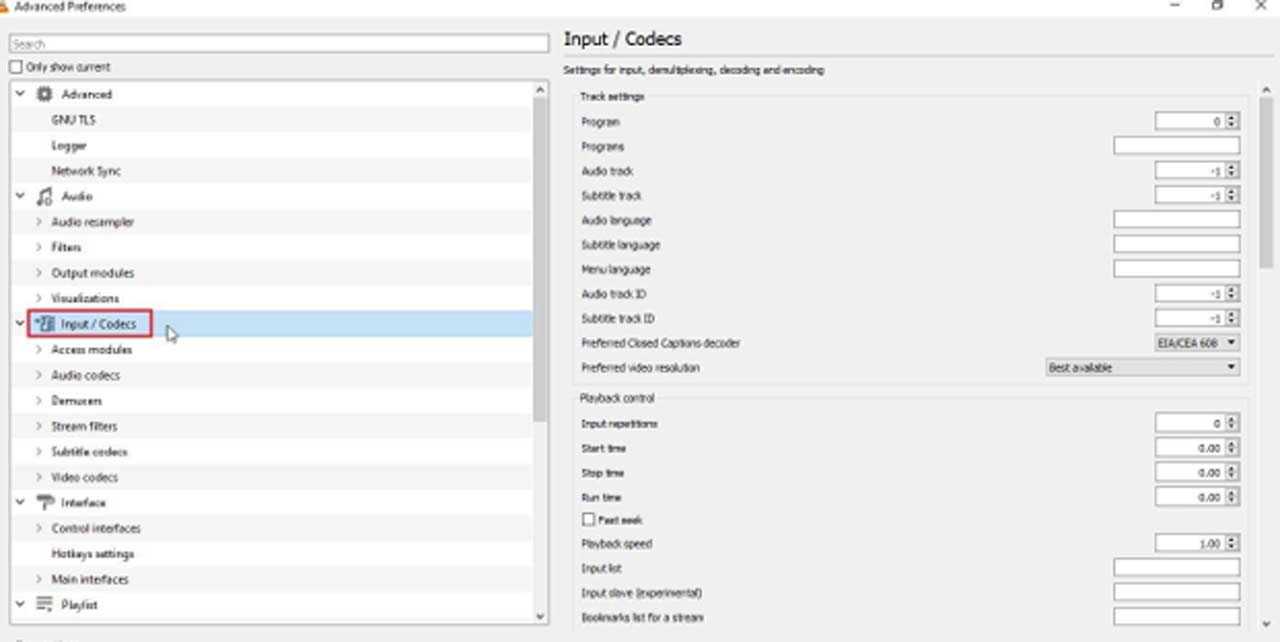This screenshot has width=1280, height=642.
Task: Click the Input / Codecs category icon
Action: click(x=44, y=324)
